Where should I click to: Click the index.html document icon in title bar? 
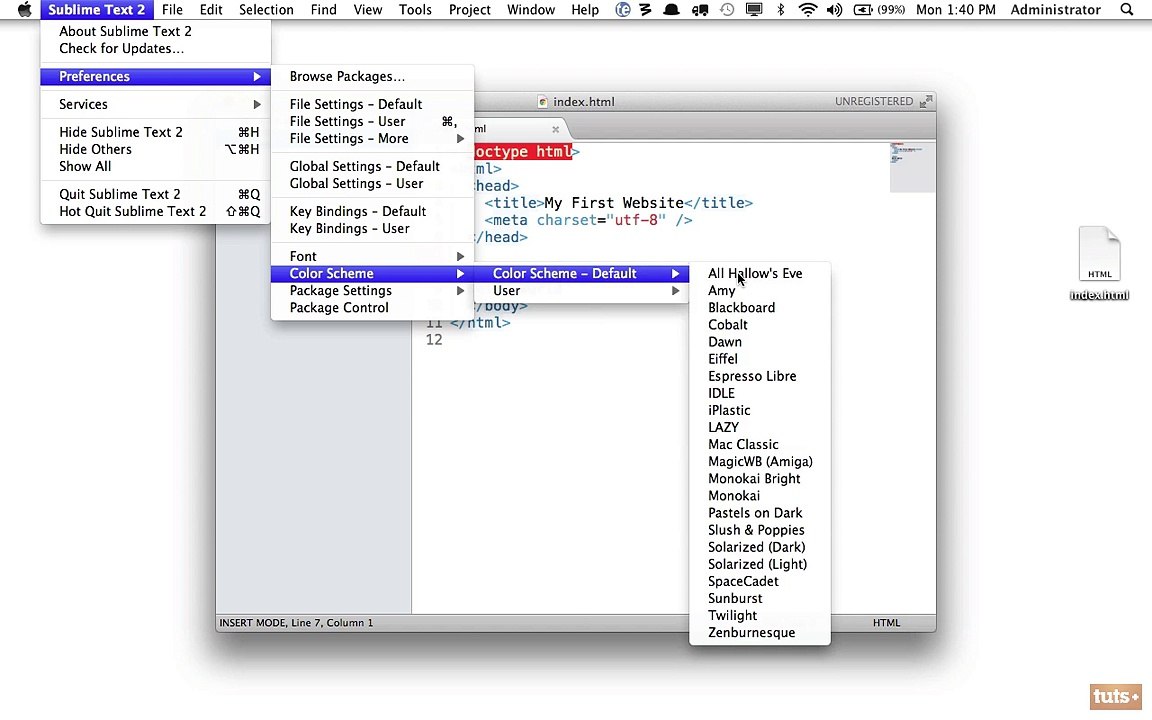click(542, 101)
